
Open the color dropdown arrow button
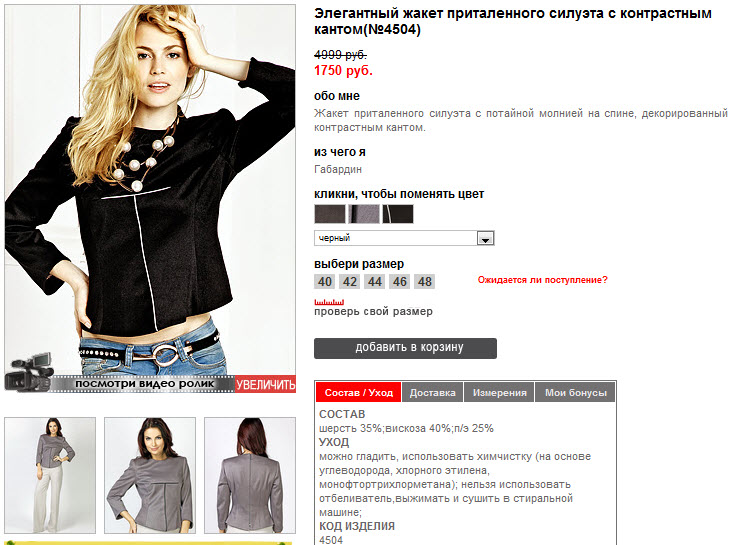pos(485,238)
